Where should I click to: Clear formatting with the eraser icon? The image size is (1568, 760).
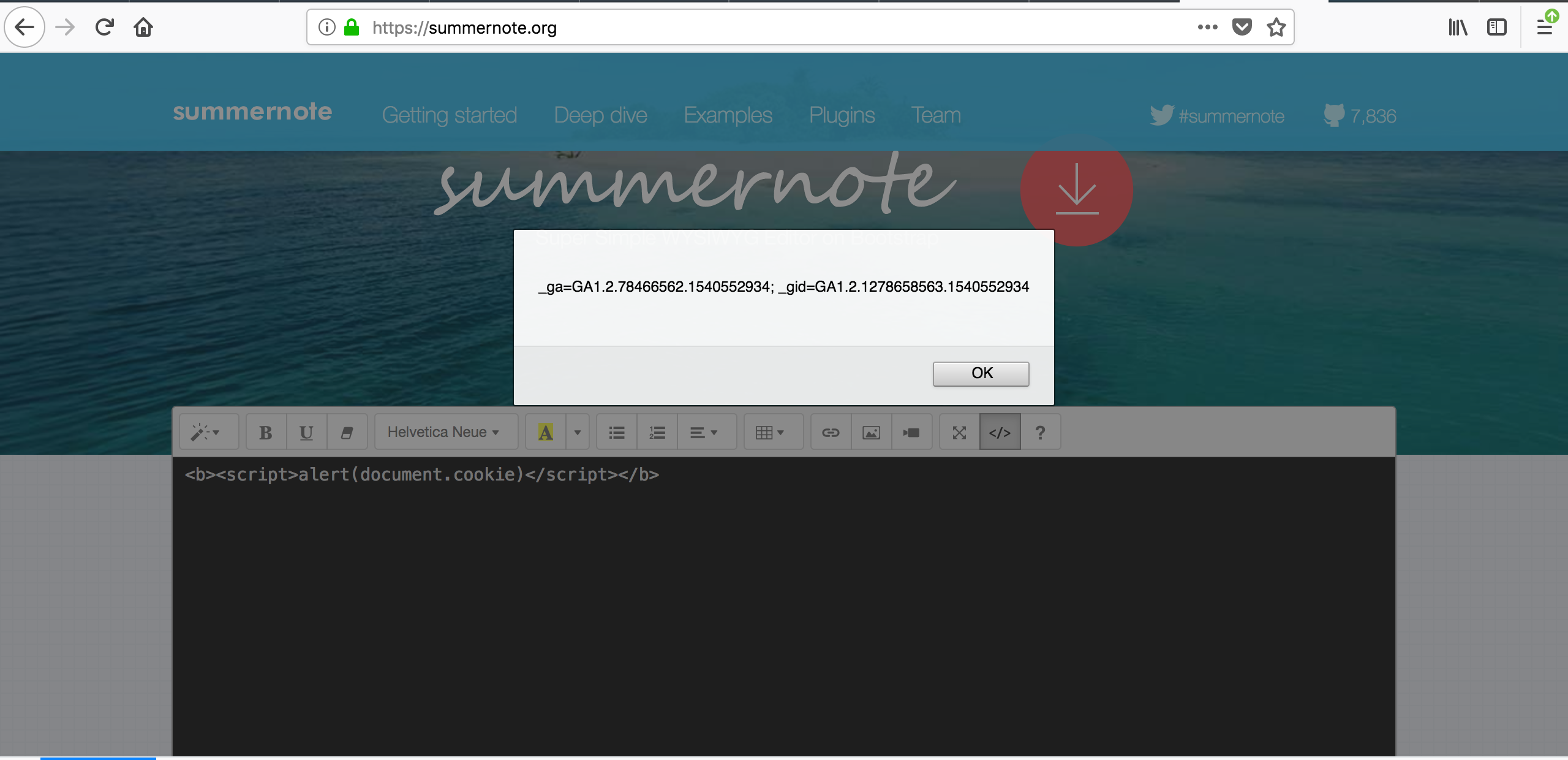[x=347, y=431]
